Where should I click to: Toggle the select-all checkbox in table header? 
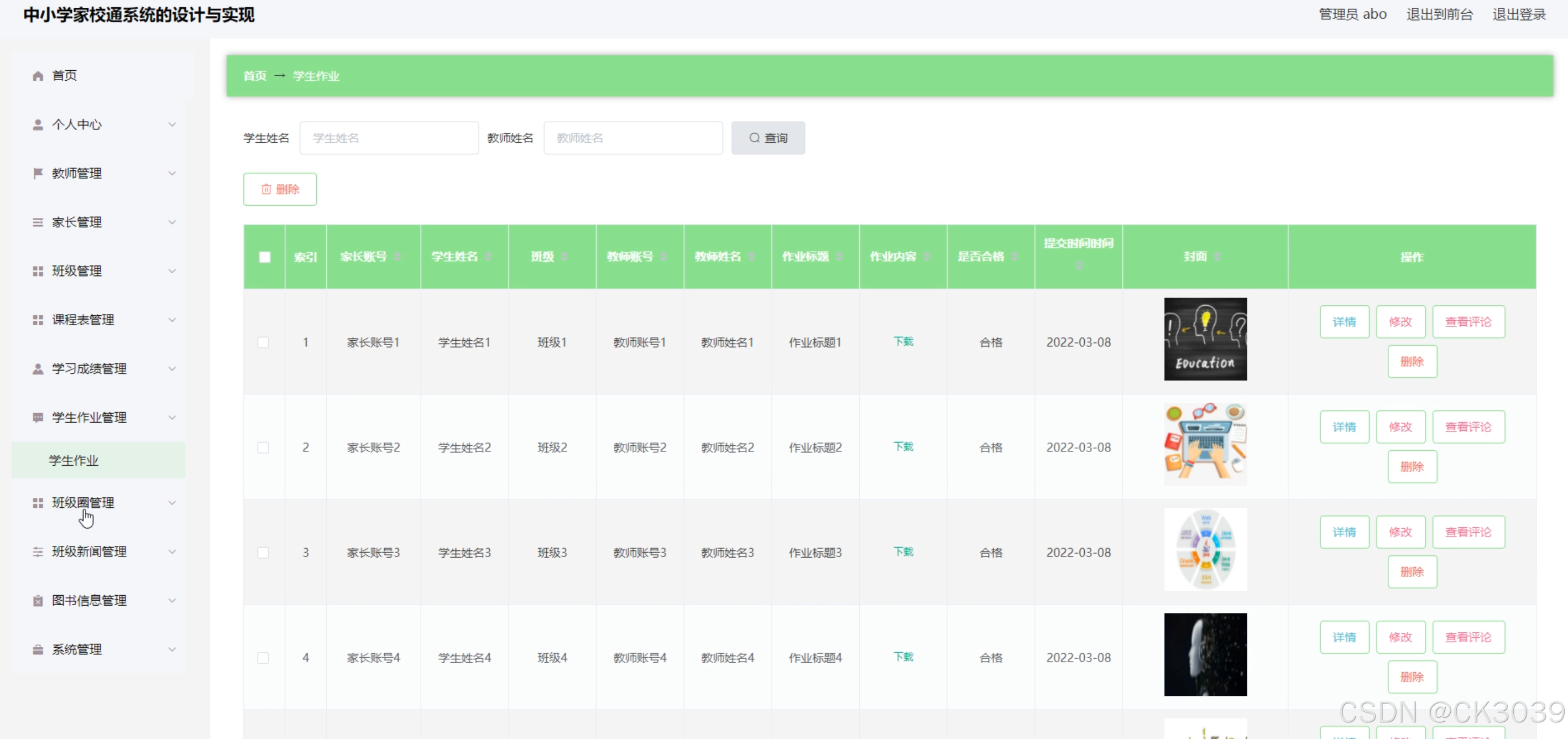(x=264, y=257)
